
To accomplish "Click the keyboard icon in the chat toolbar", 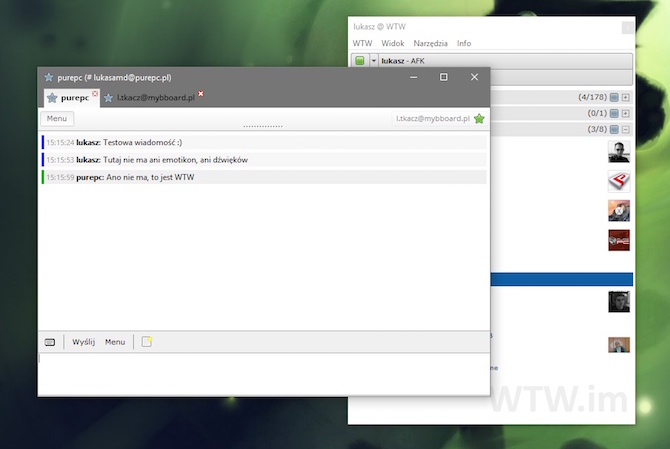I will [50, 342].
